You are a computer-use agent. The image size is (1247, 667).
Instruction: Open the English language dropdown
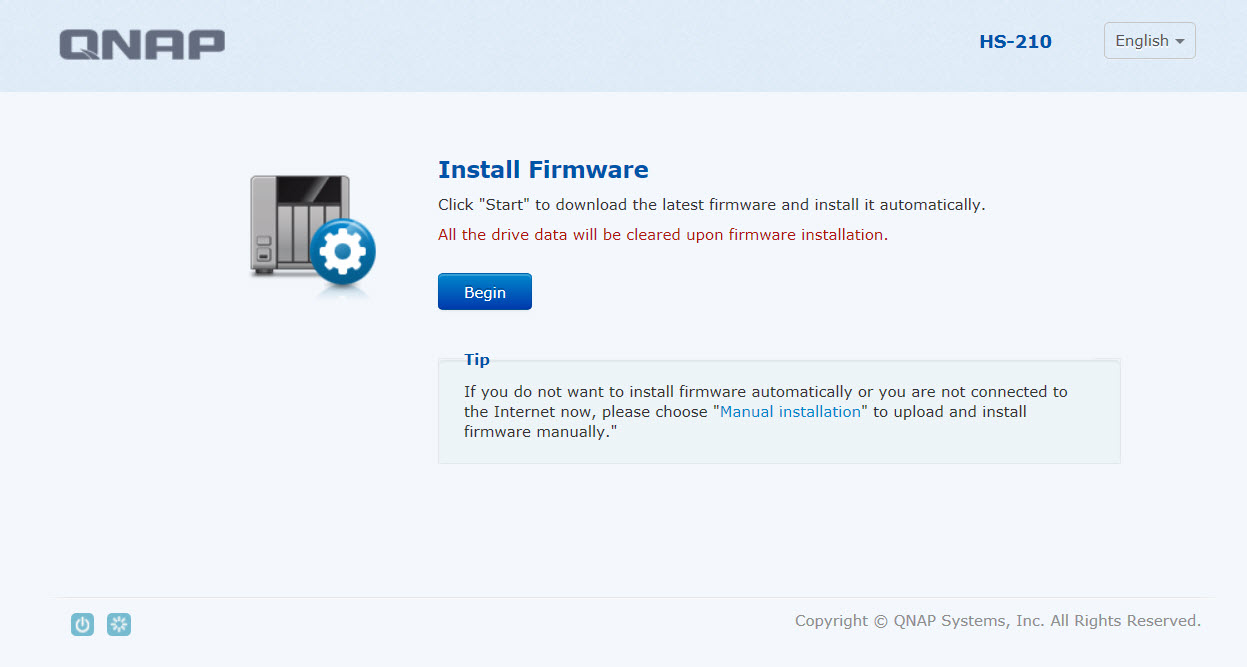tap(1150, 41)
